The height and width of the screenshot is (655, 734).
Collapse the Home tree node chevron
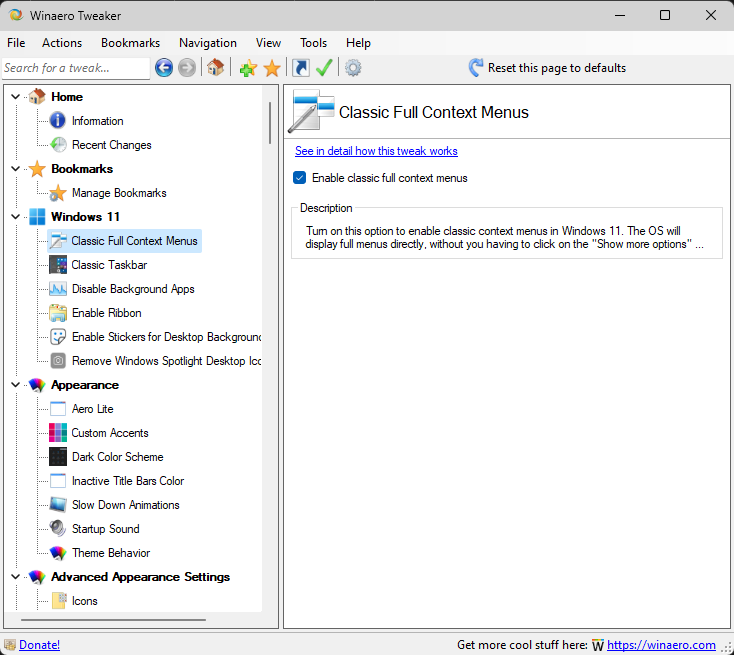15,97
